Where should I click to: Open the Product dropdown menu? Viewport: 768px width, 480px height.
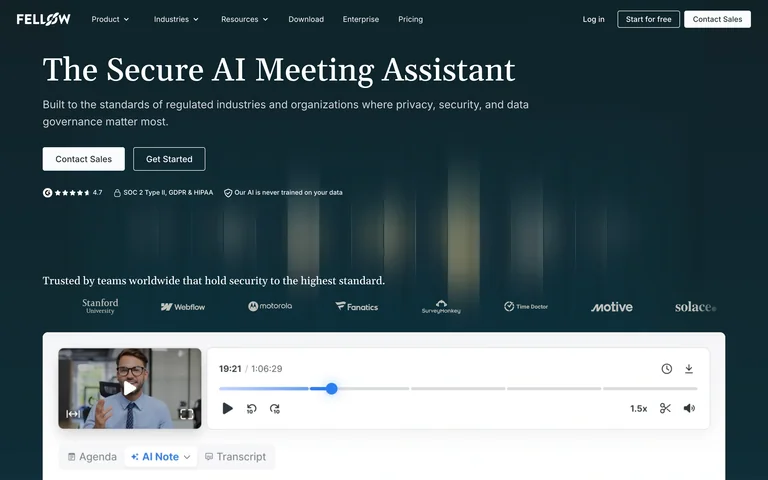tap(110, 19)
